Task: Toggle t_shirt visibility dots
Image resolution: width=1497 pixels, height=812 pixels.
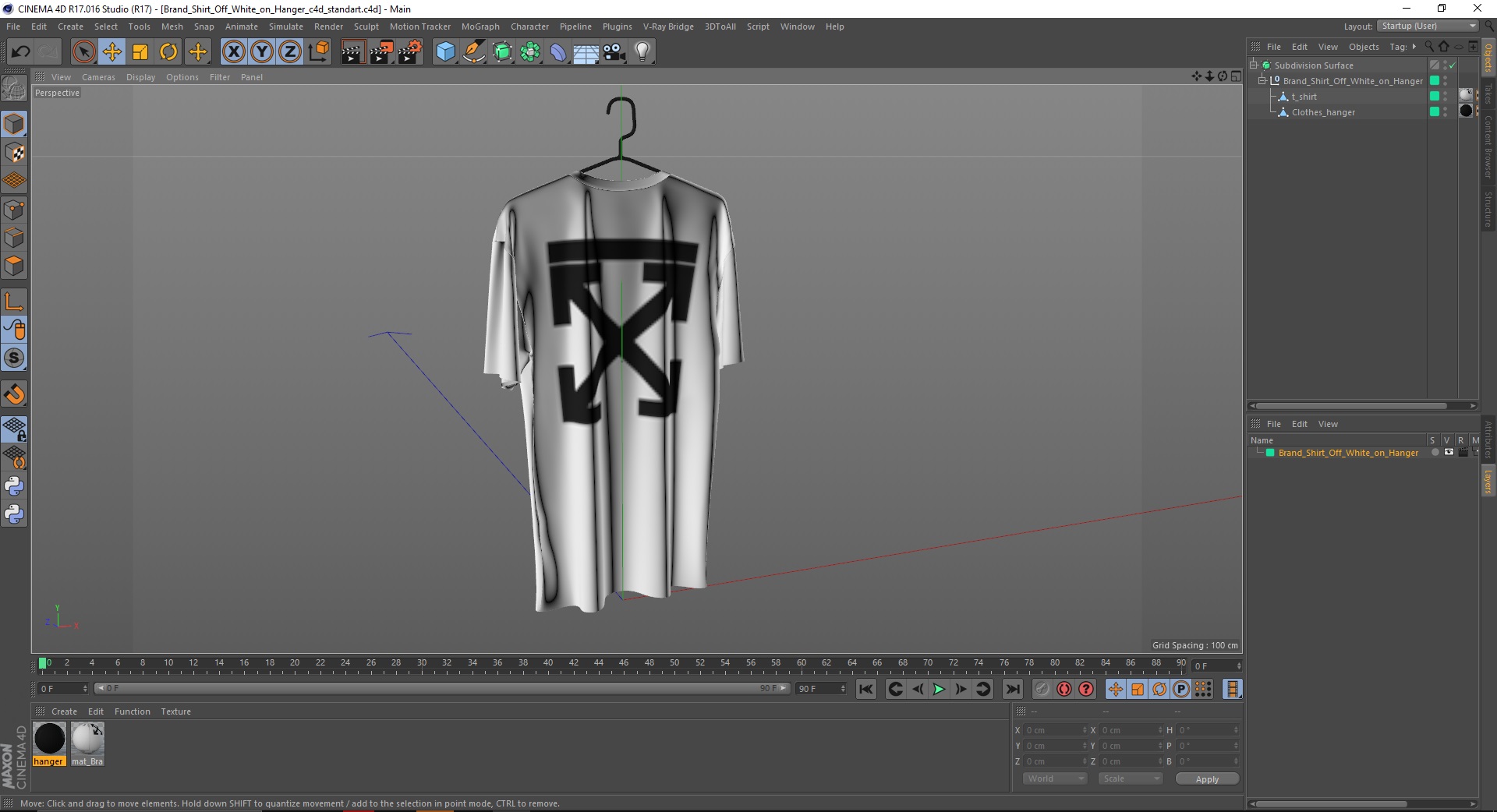Action: coord(1445,97)
